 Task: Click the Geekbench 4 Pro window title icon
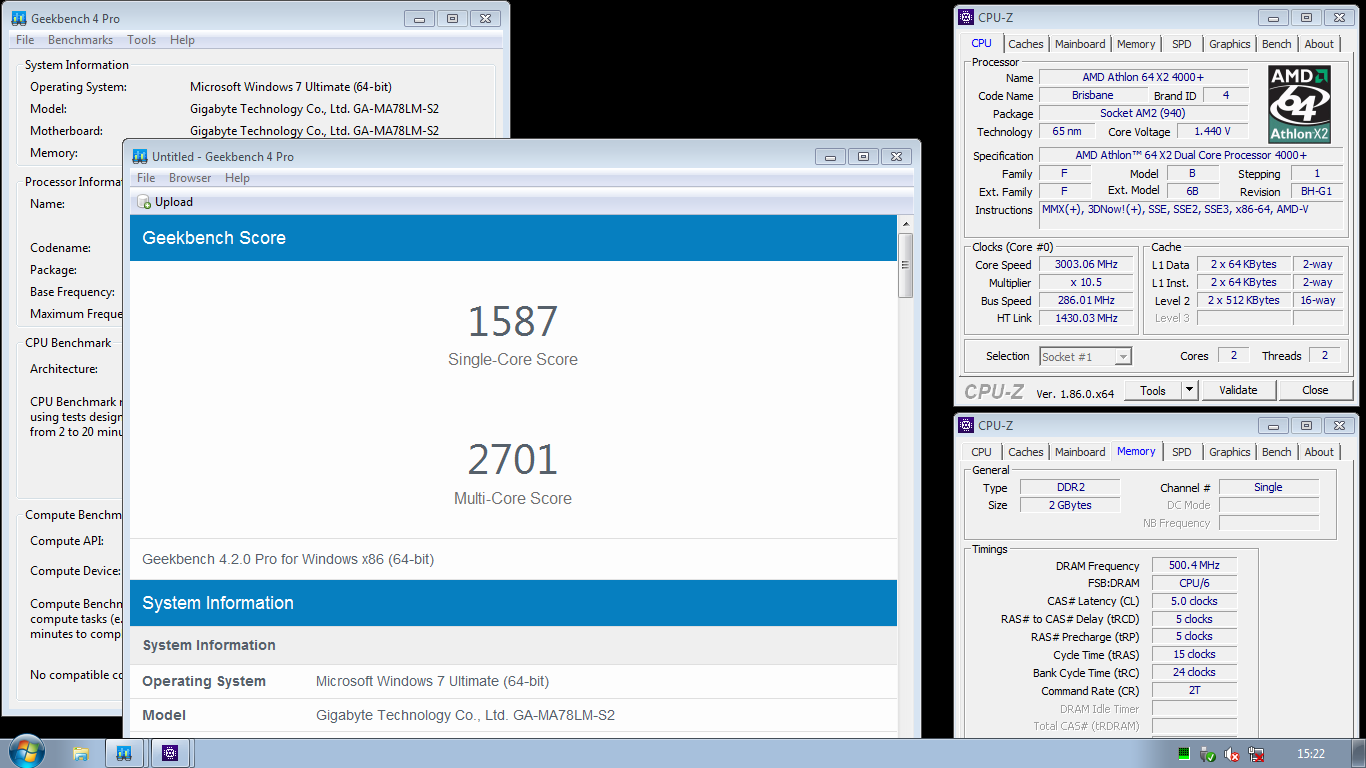point(19,19)
